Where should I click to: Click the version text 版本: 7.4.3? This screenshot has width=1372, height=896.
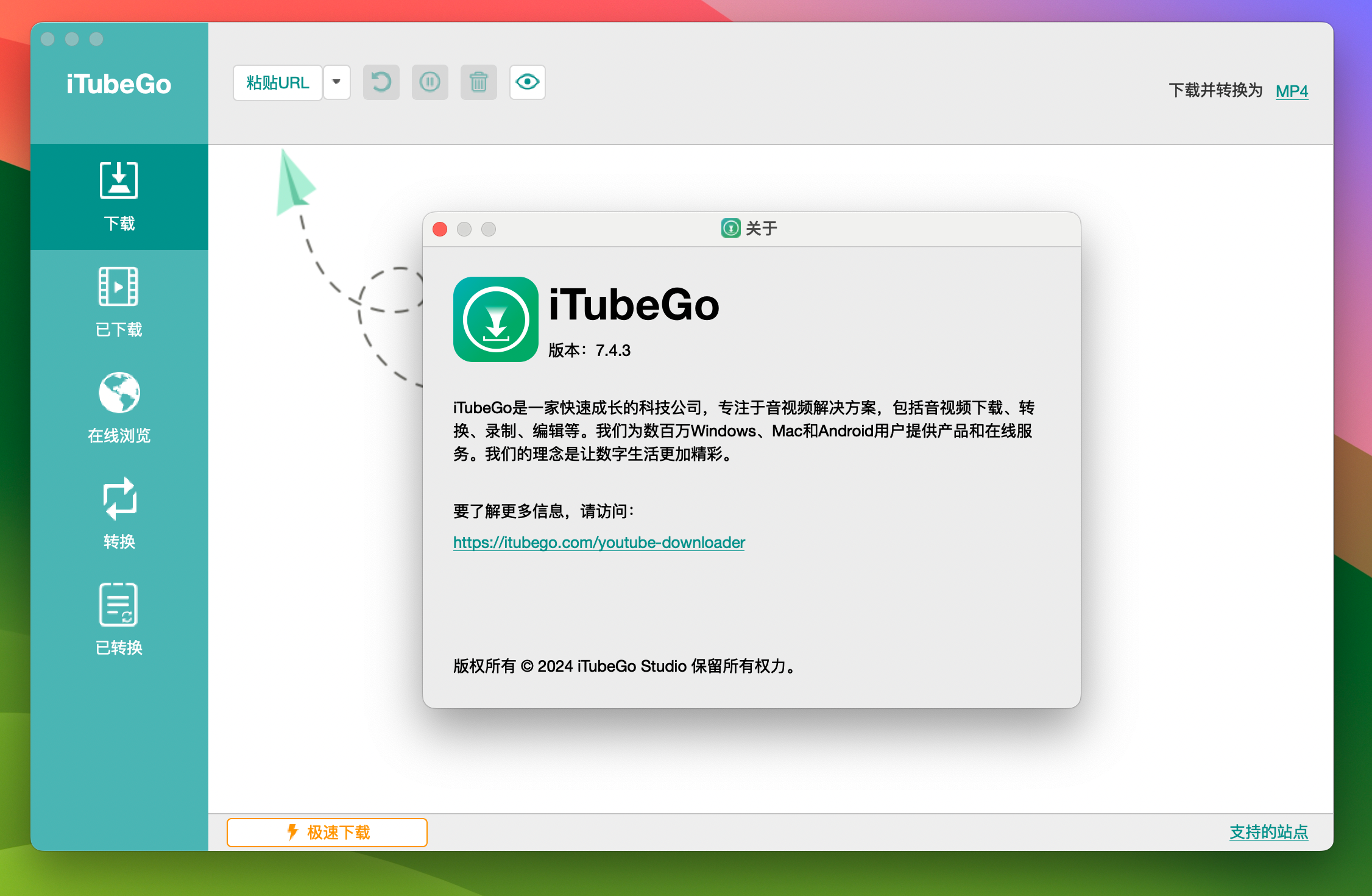tap(589, 350)
